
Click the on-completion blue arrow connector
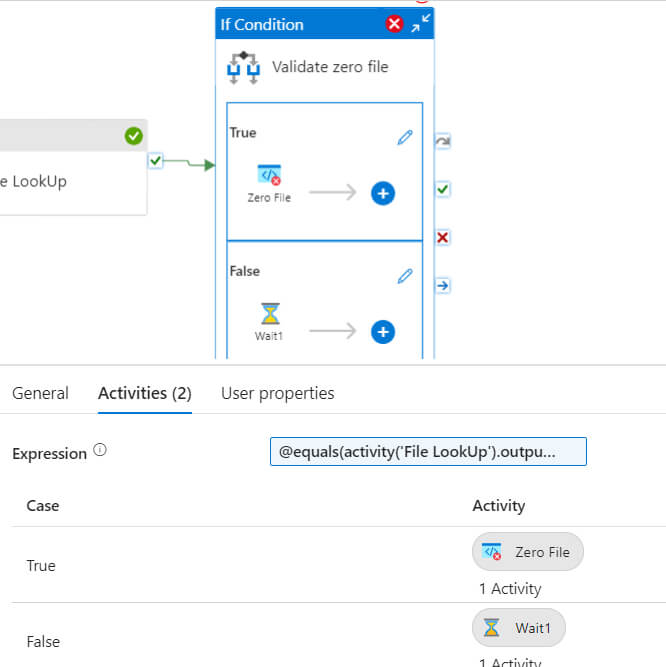coord(443,285)
